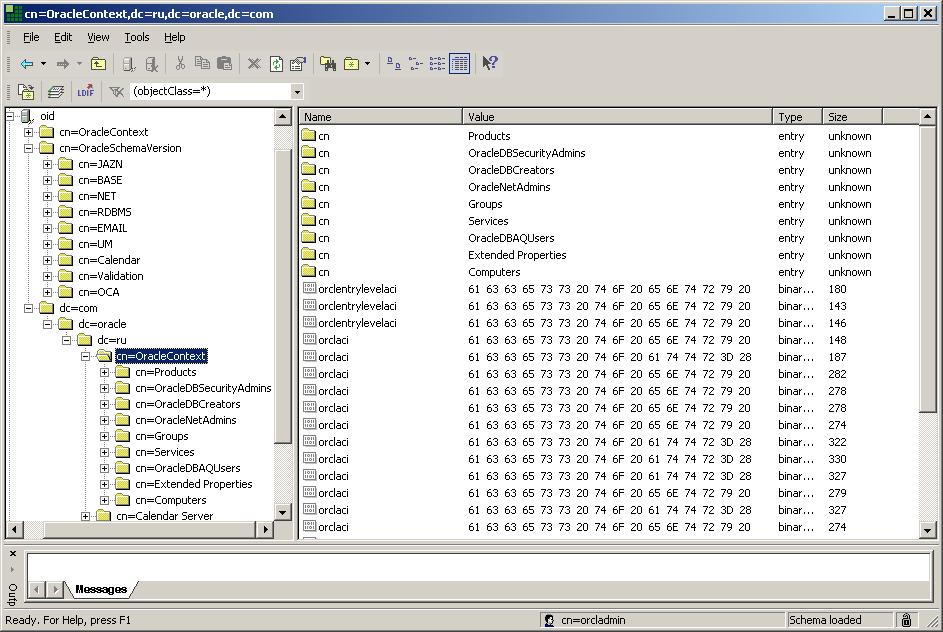Click the Schema loaded status text
943x632 pixels.
[x=825, y=620]
